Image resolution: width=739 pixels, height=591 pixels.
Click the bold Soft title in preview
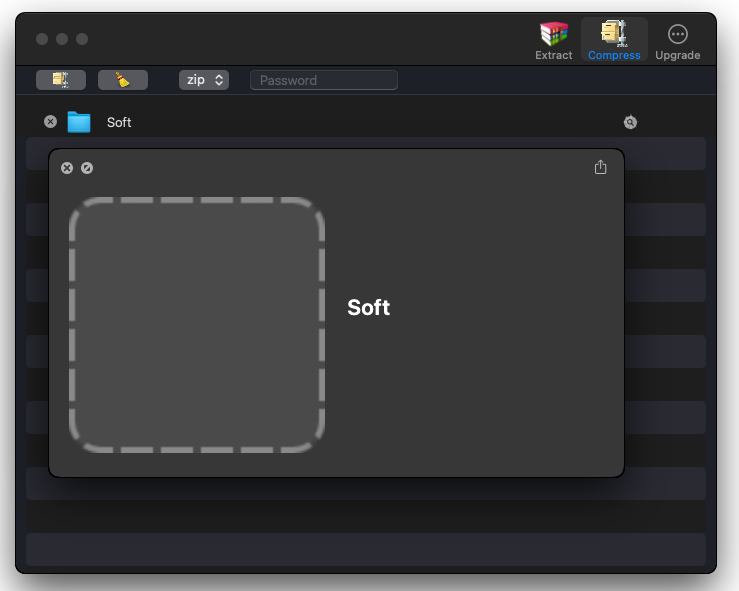click(368, 308)
